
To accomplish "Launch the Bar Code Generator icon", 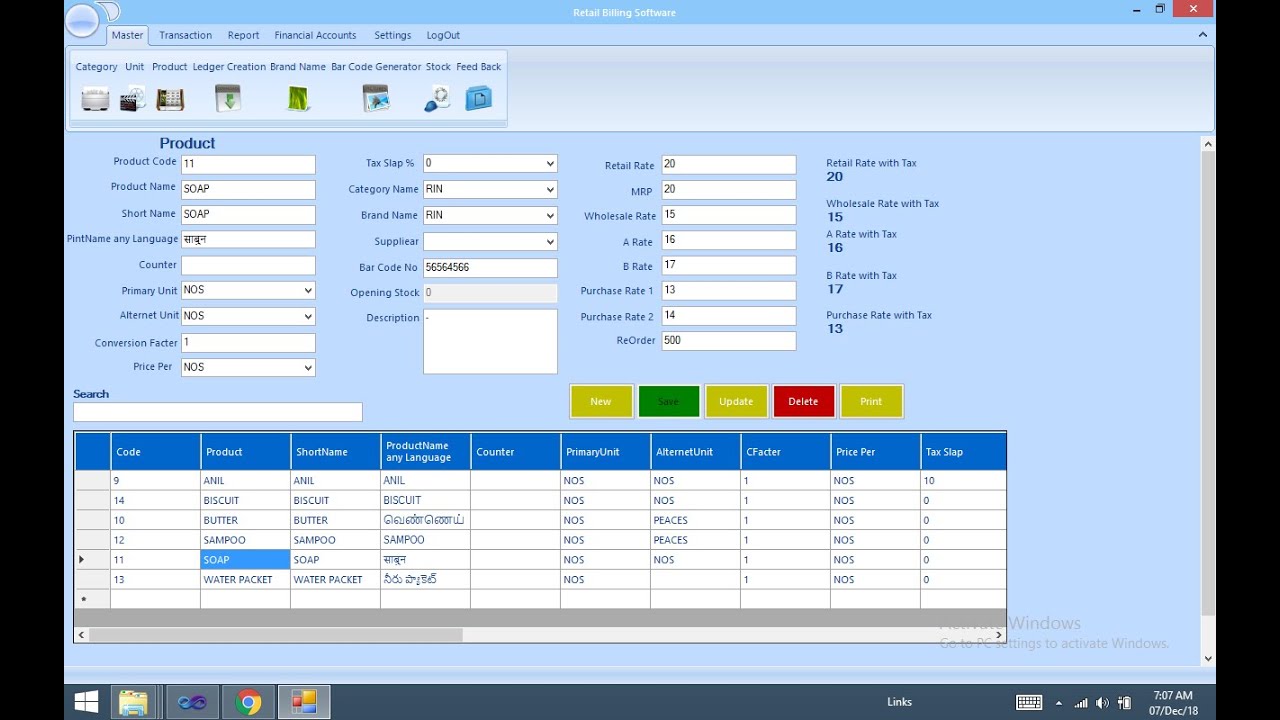I will pos(376,99).
